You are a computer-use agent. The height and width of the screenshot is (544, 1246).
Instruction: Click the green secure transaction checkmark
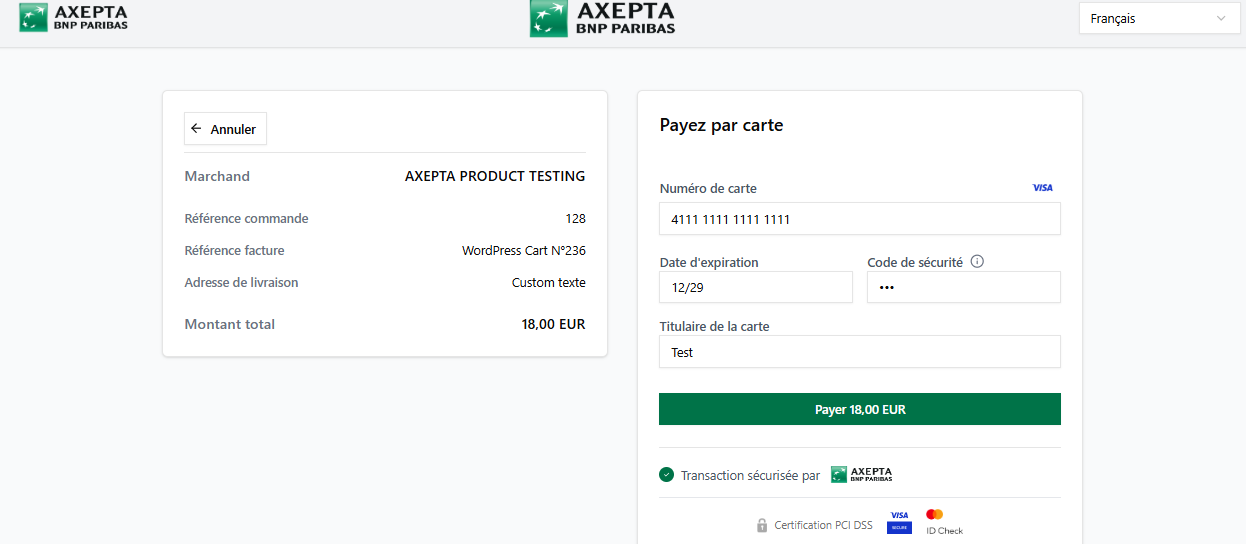(667, 475)
